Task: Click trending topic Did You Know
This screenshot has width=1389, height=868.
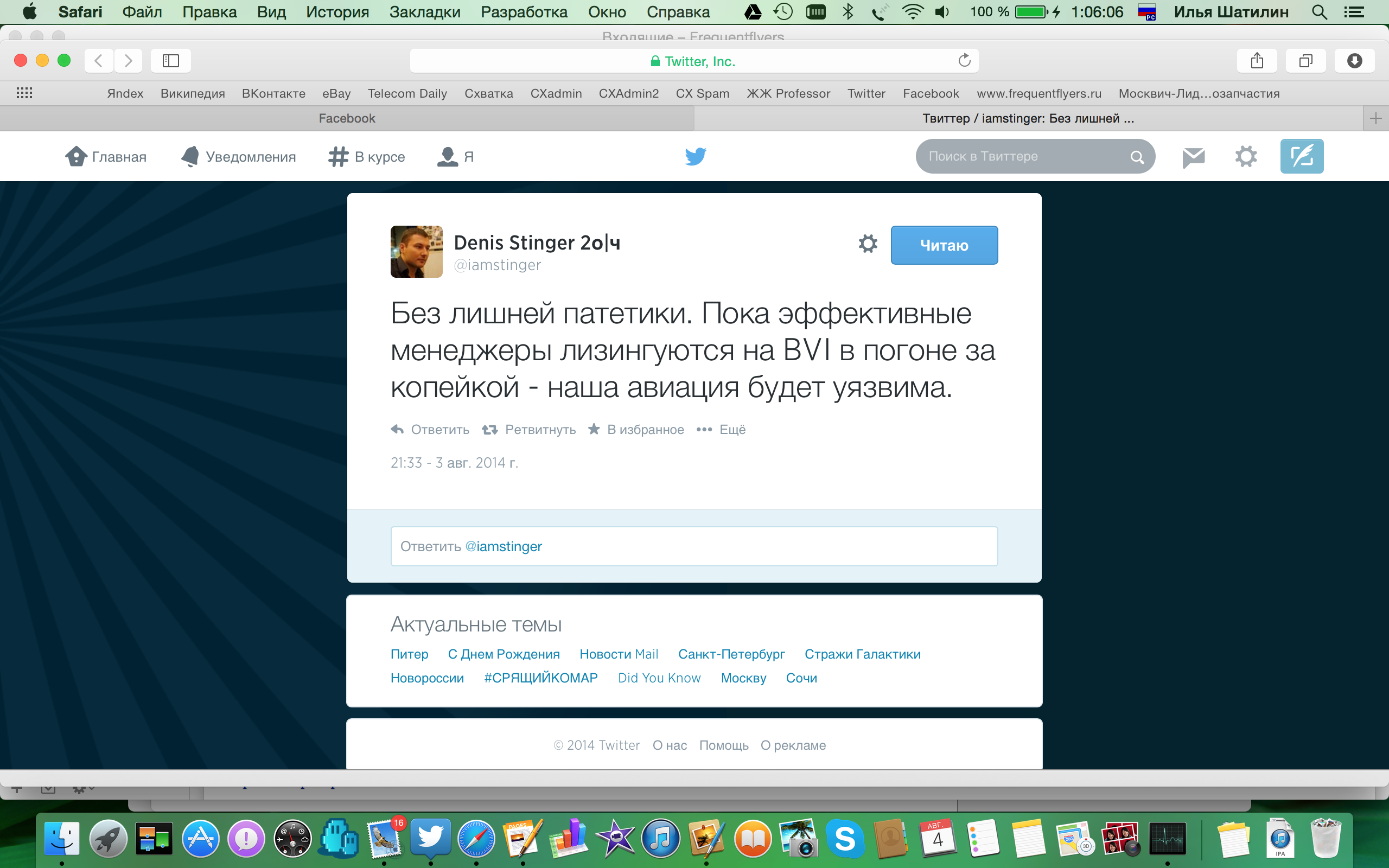Action: (659, 678)
